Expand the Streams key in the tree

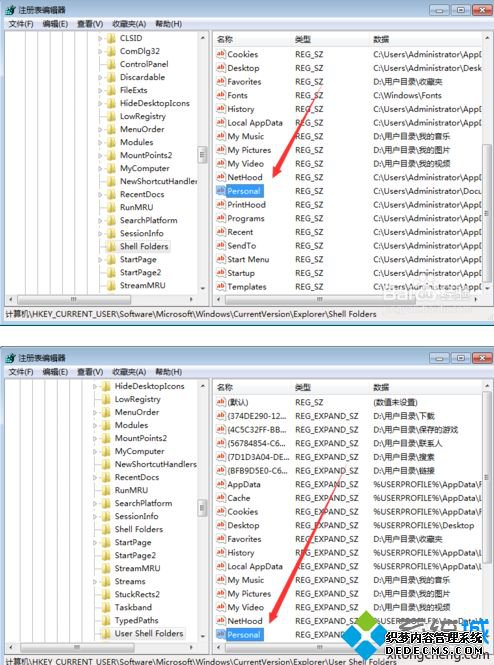tap(95, 581)
